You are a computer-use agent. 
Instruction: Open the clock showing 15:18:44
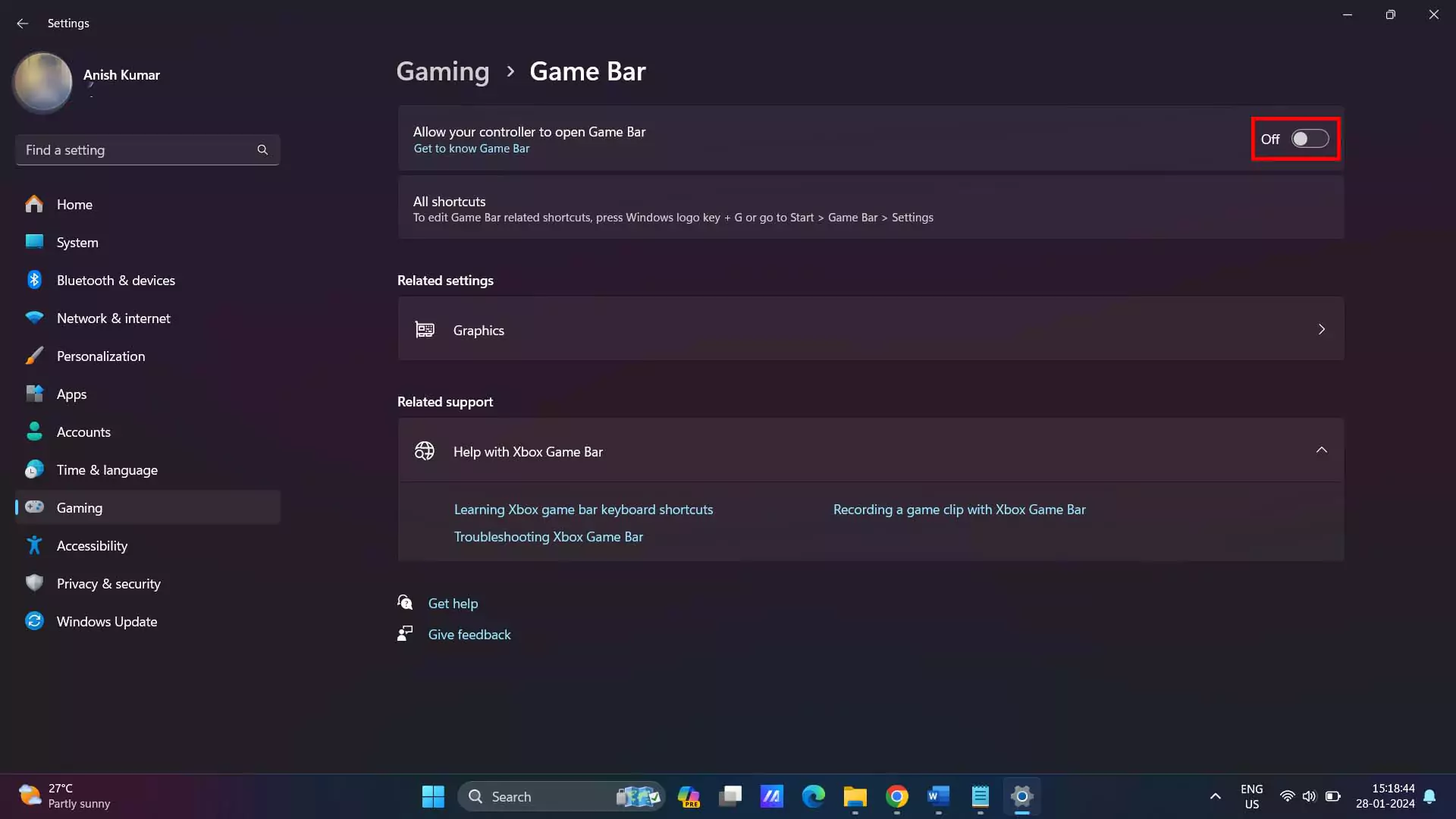[1385, 796]
